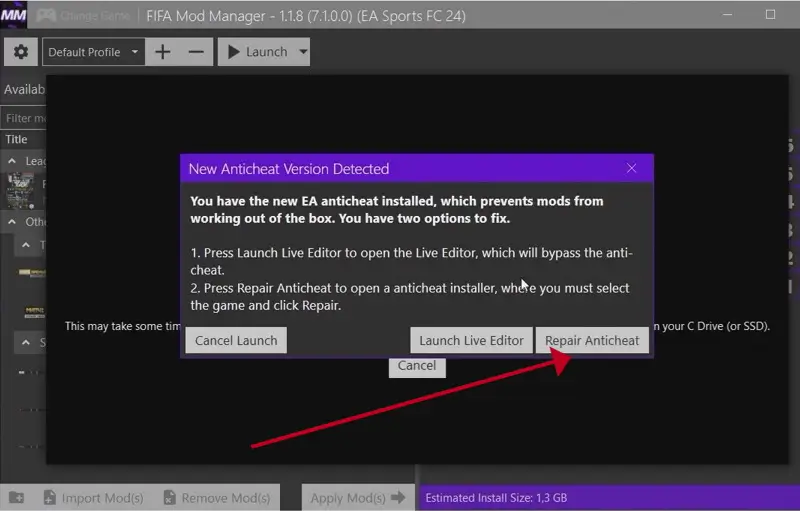Screen dimensions: 800x511
Task: Click Apply Mod(s) button
Action: coord(358,498)
